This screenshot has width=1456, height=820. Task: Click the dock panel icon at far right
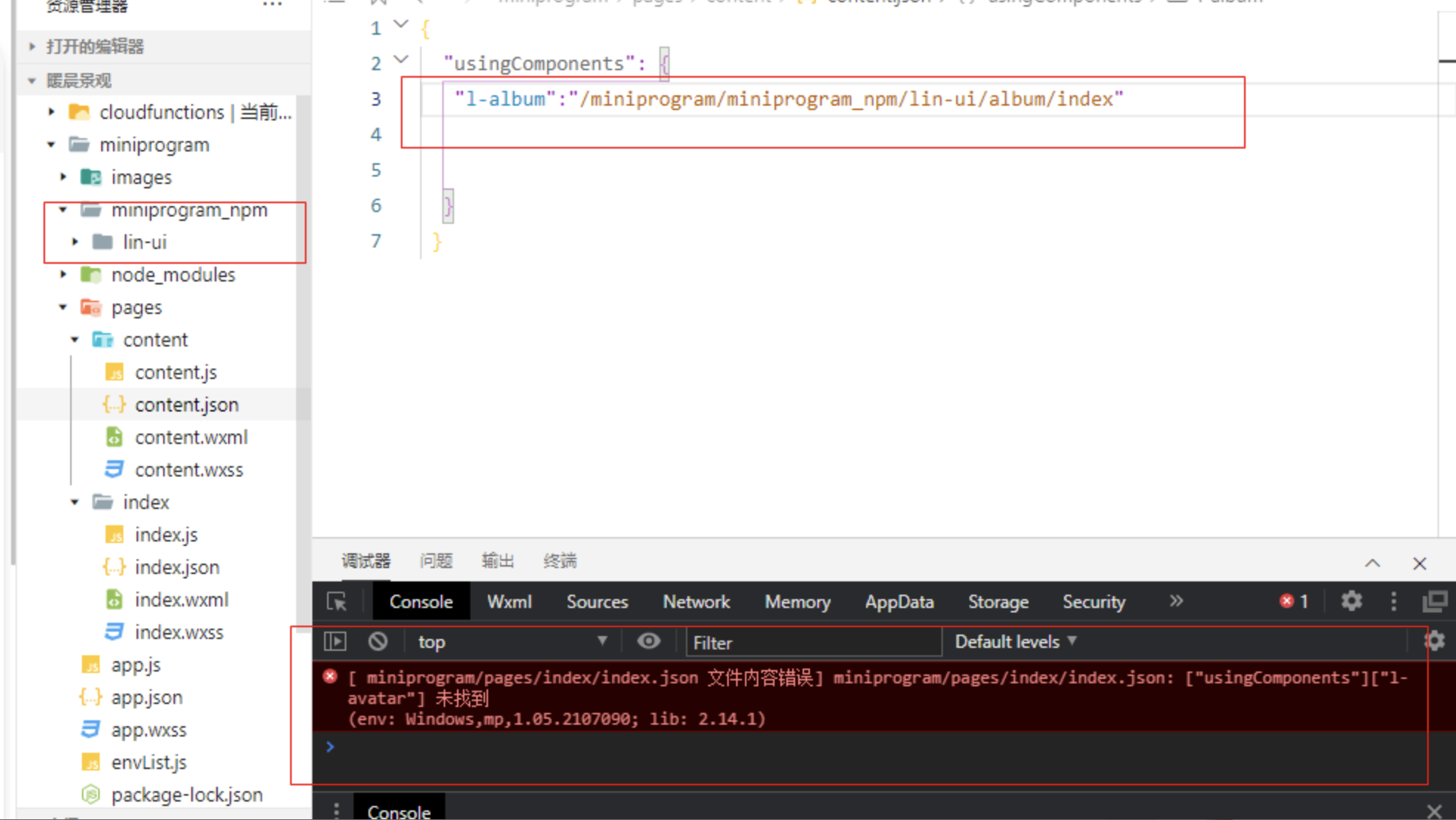(1435, 601)
